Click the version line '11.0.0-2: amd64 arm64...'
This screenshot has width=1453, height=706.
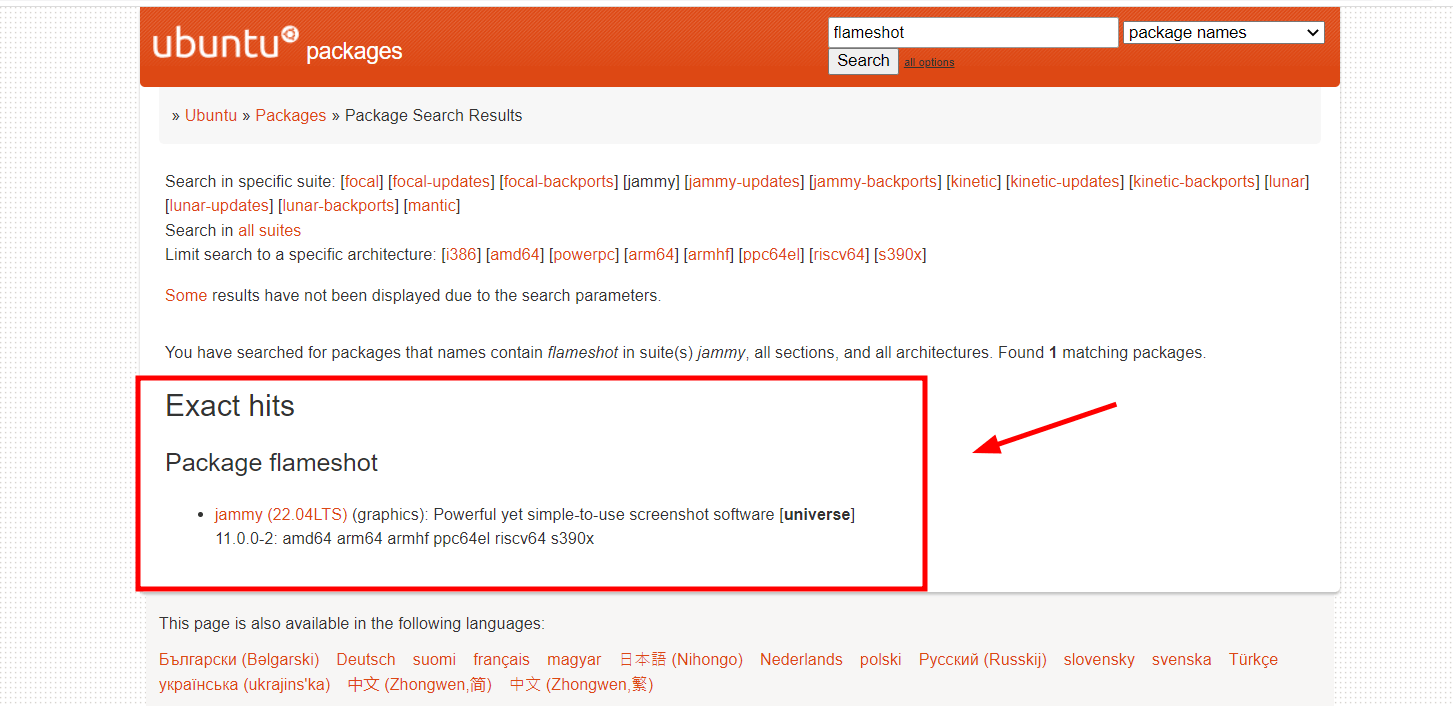click(x=405, y=538)
